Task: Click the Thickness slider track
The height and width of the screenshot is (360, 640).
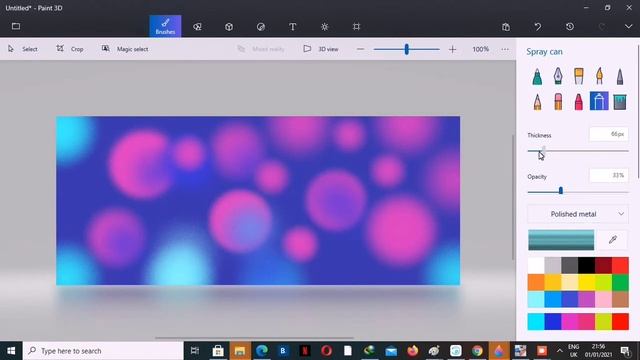Action: 578,151
